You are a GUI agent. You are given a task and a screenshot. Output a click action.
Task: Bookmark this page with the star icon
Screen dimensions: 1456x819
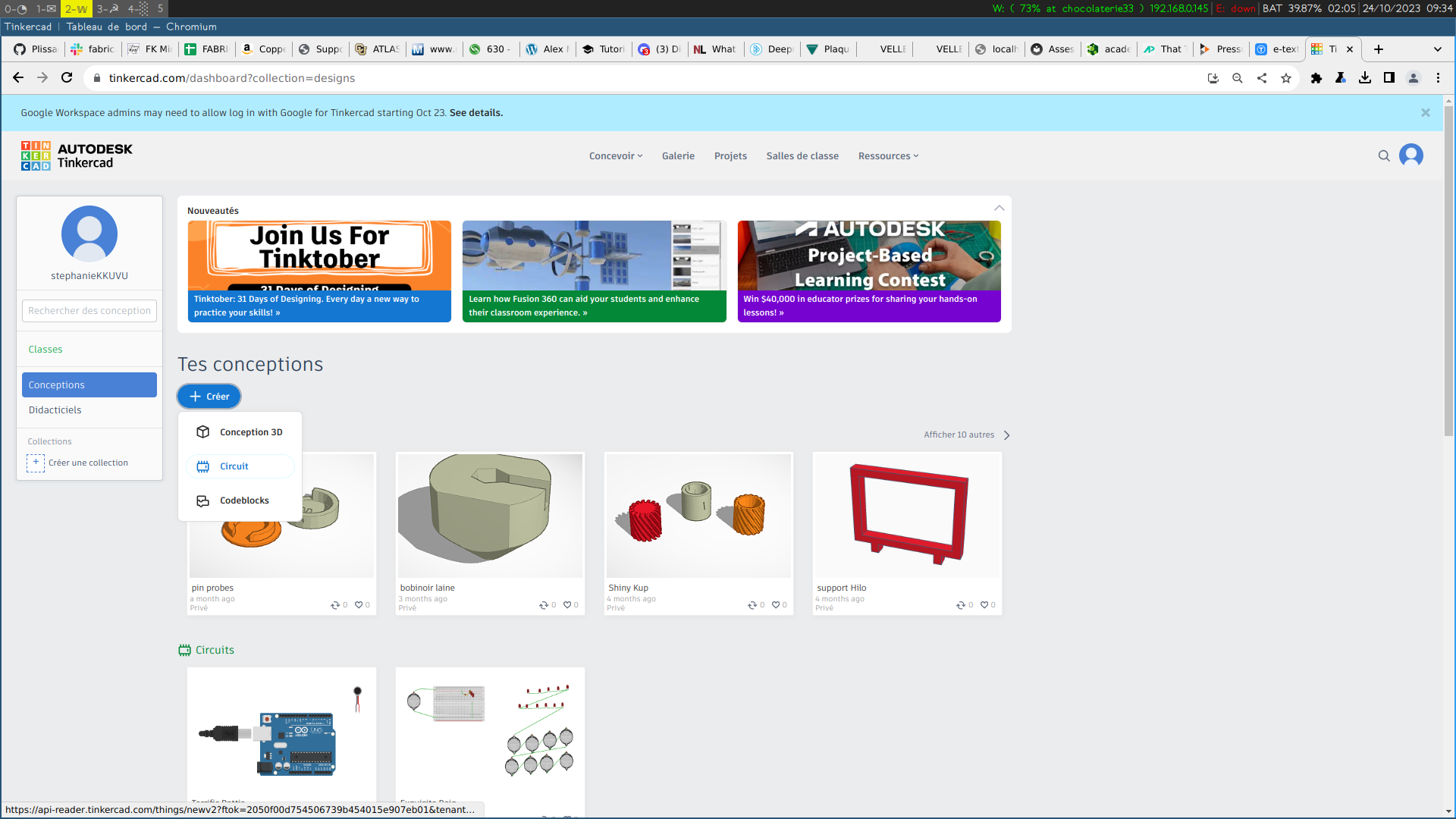click(1286, 78)
